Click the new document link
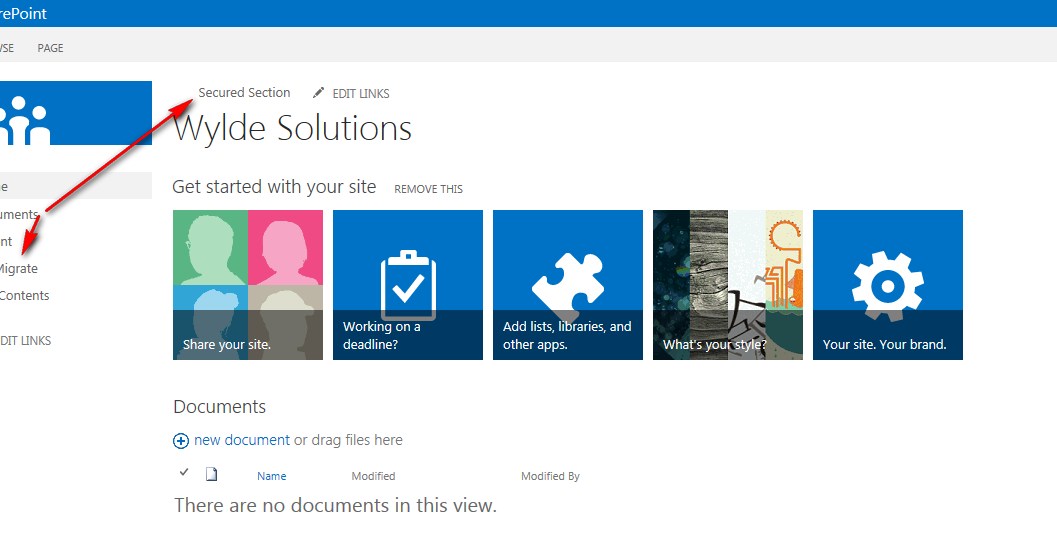Image resolution: width=1057 pixels, height=555 pixels. point(241,440)
